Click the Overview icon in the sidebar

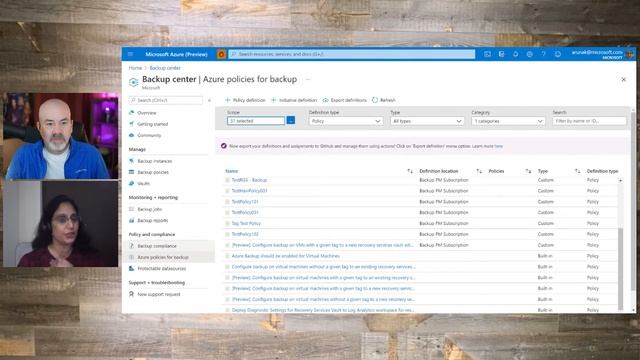coord(131,113)
